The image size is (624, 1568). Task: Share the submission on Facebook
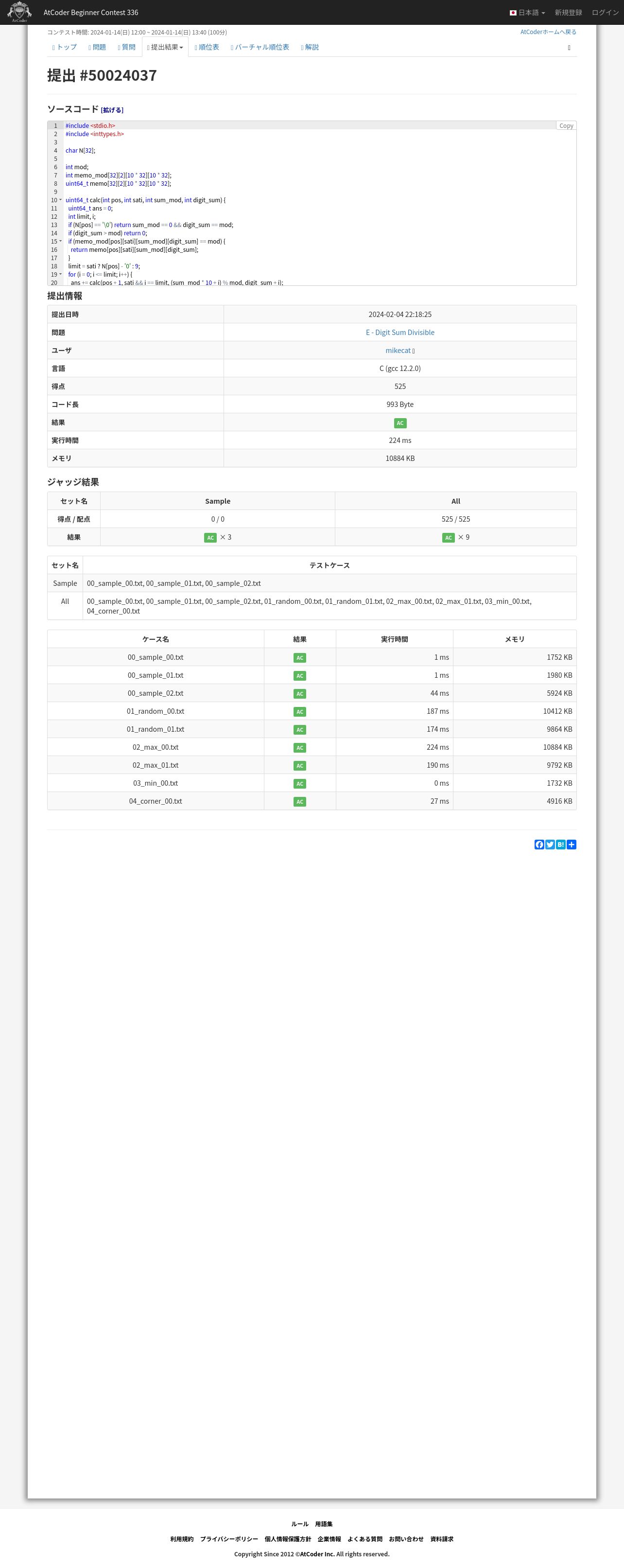point(539,844)
